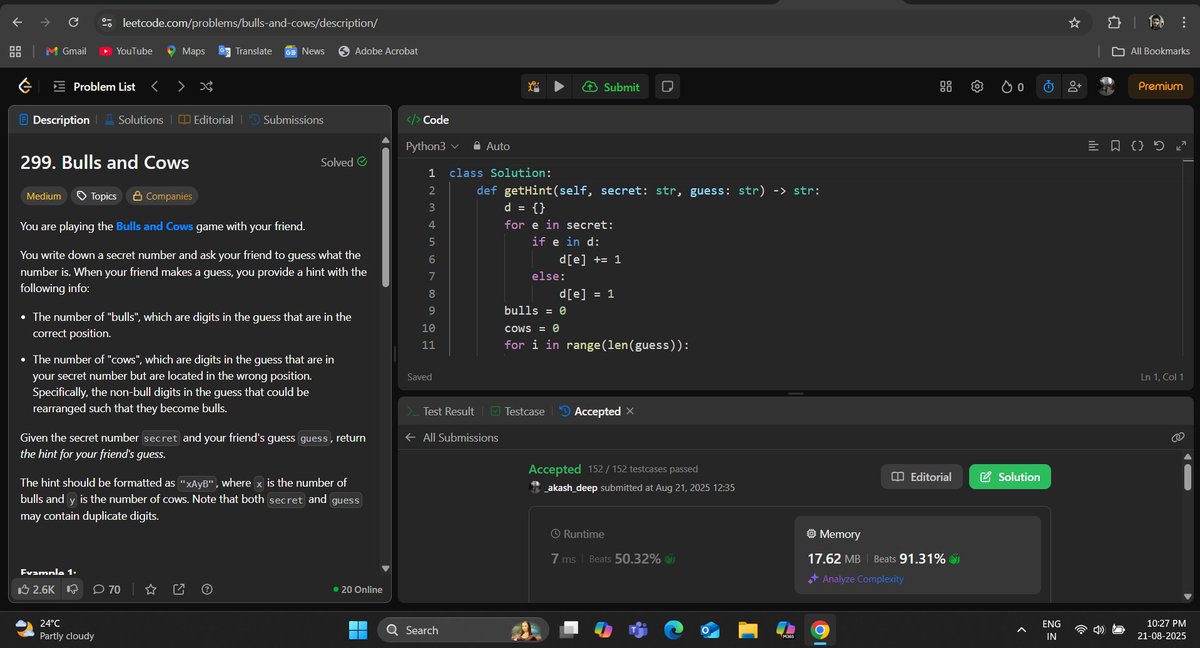The width and height of the screenshot is (1200, 648).
Task: Close the Accepted tab
Action: pyautogui.click(x=629, y=411)
